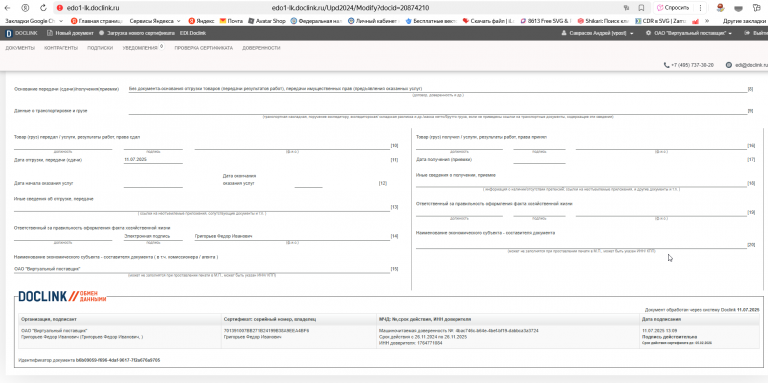Click the gray mask extension icon
The width and height of the screenshot is (768, 383).
click(738, 8)
